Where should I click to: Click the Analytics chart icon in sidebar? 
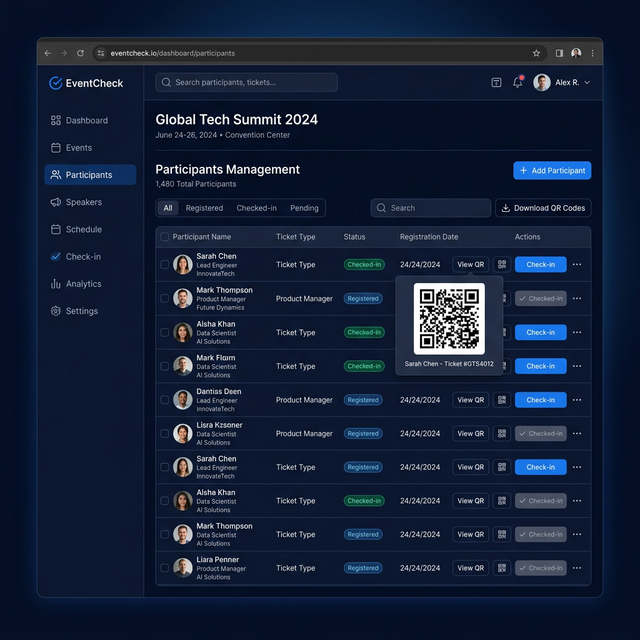pos(56,284)
